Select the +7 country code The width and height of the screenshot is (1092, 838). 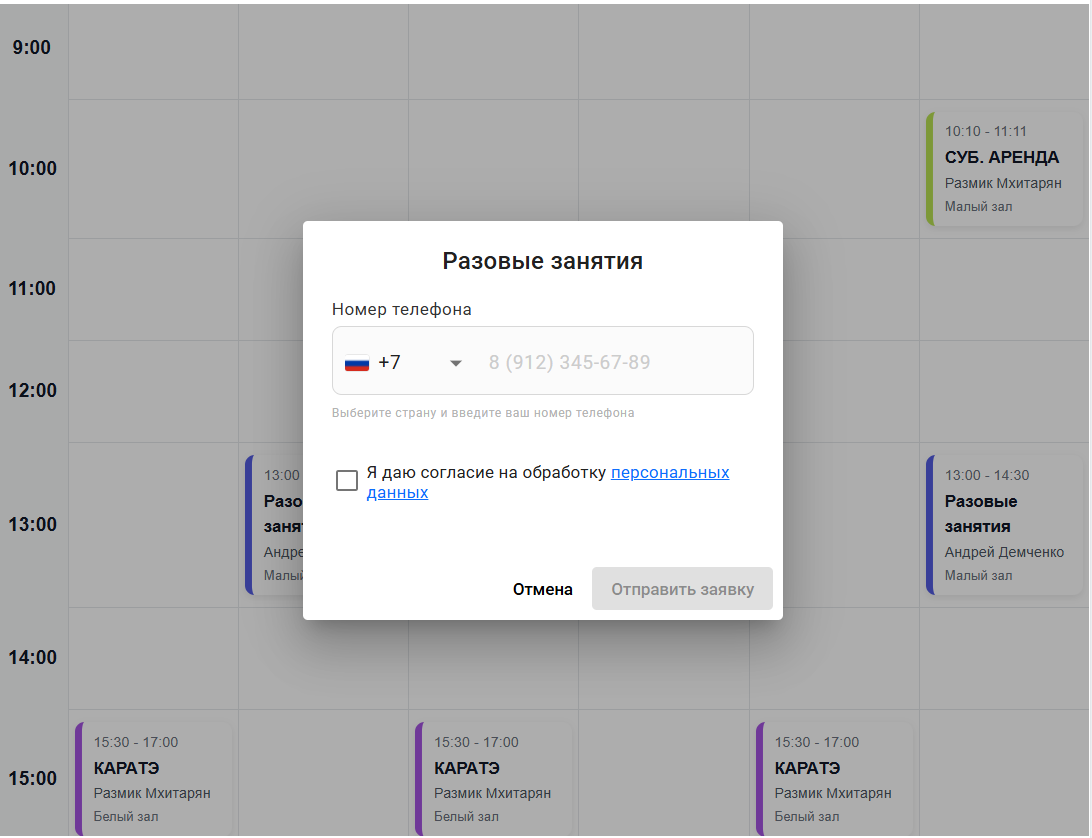(x=389, y=362)
